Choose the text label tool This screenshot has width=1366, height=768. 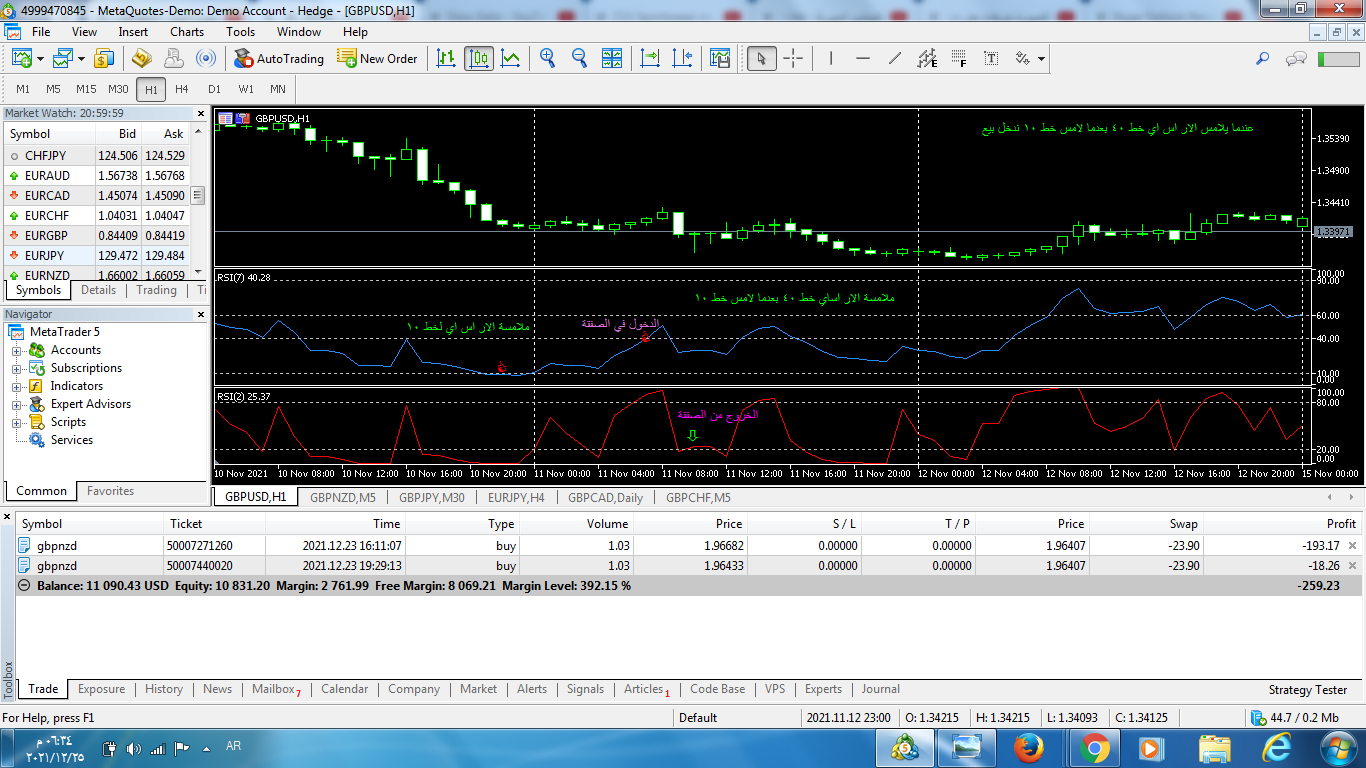click(991, 58)
